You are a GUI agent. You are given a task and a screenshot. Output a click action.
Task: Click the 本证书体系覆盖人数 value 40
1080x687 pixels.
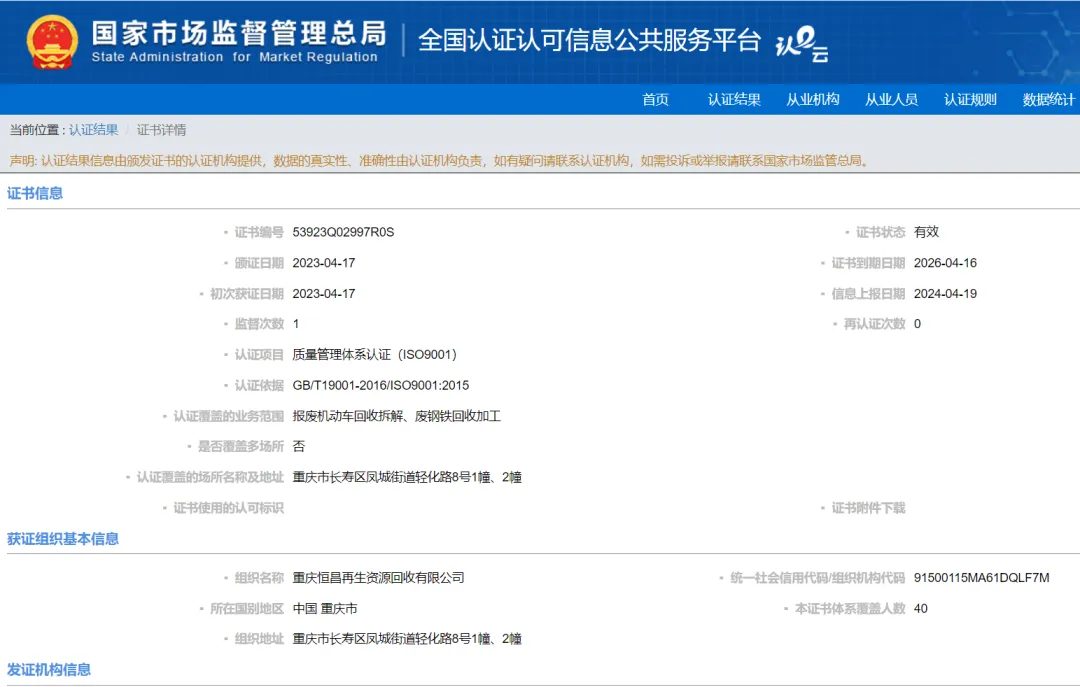920,609
